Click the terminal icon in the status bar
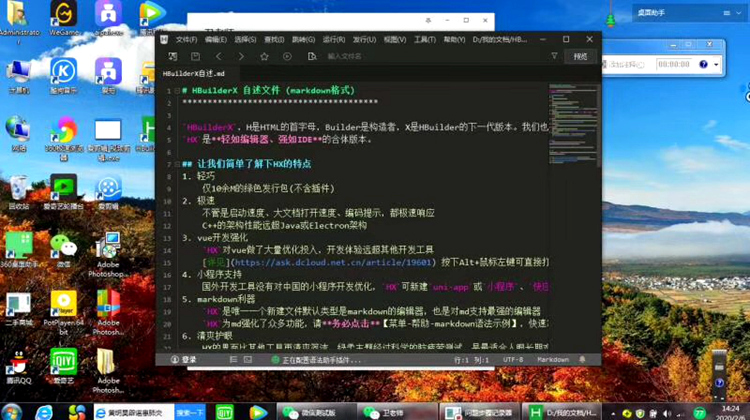Viewport: 750px width, 420px height. pos(247,359)
